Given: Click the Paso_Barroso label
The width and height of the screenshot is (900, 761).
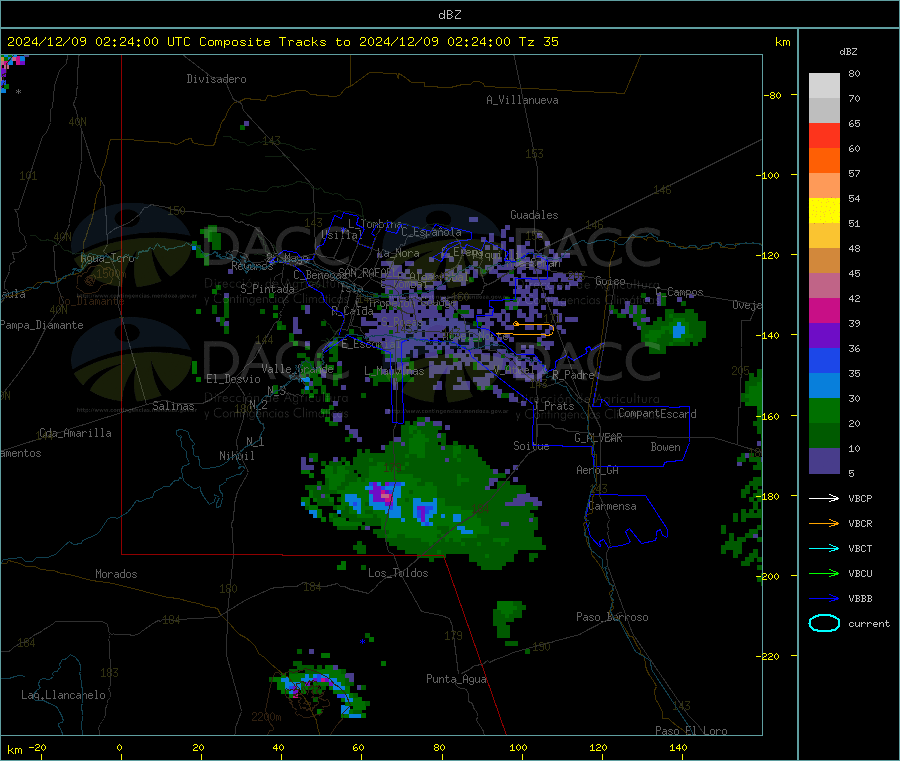Looking at the screenshot, I should tap(612, 617).
